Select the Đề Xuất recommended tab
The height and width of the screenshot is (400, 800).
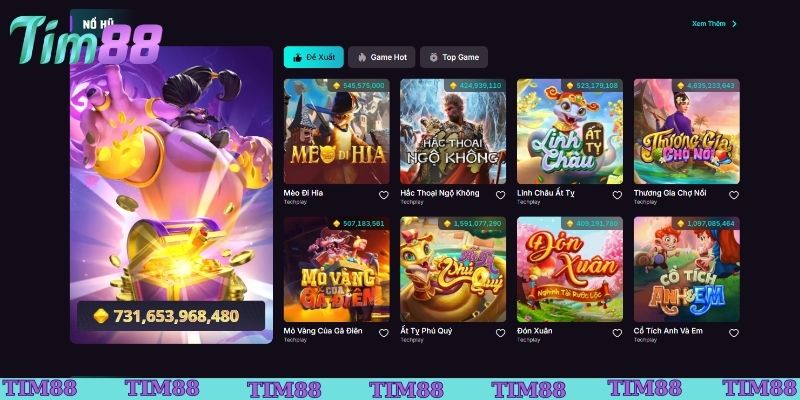(314, 57)
